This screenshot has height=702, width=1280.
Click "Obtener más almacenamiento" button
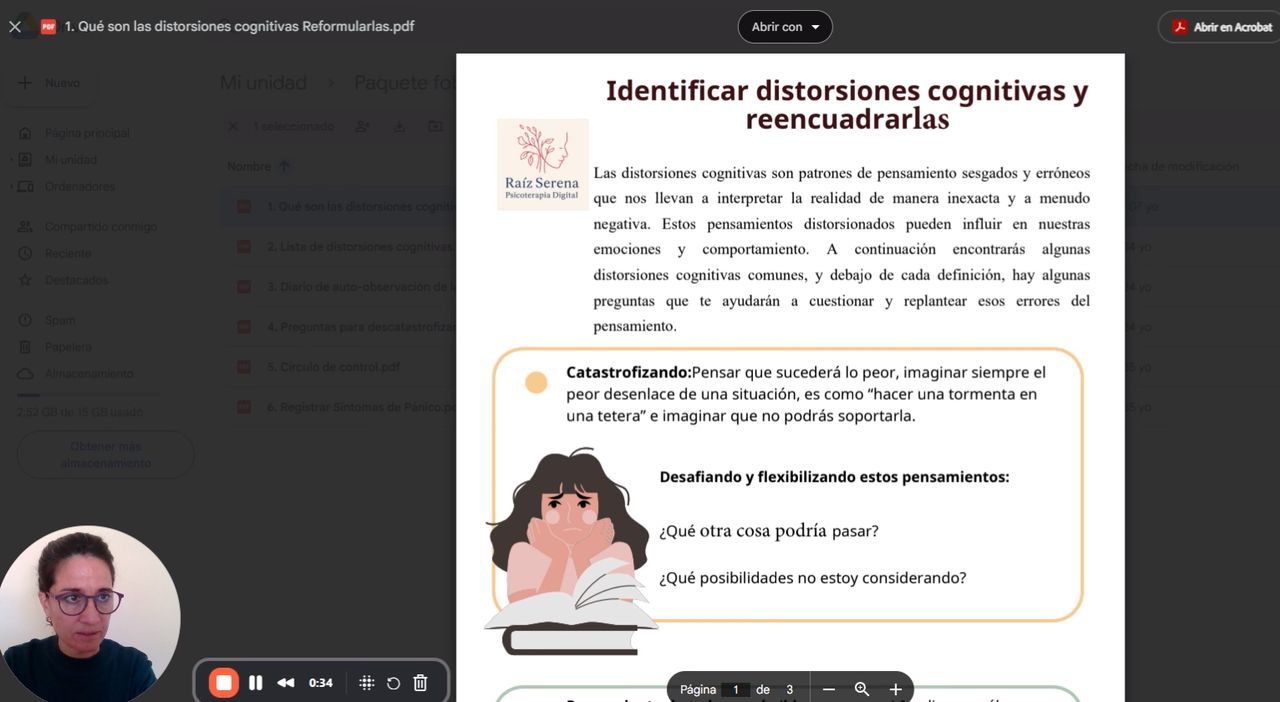pyautogui.click(x=105, y=455)
